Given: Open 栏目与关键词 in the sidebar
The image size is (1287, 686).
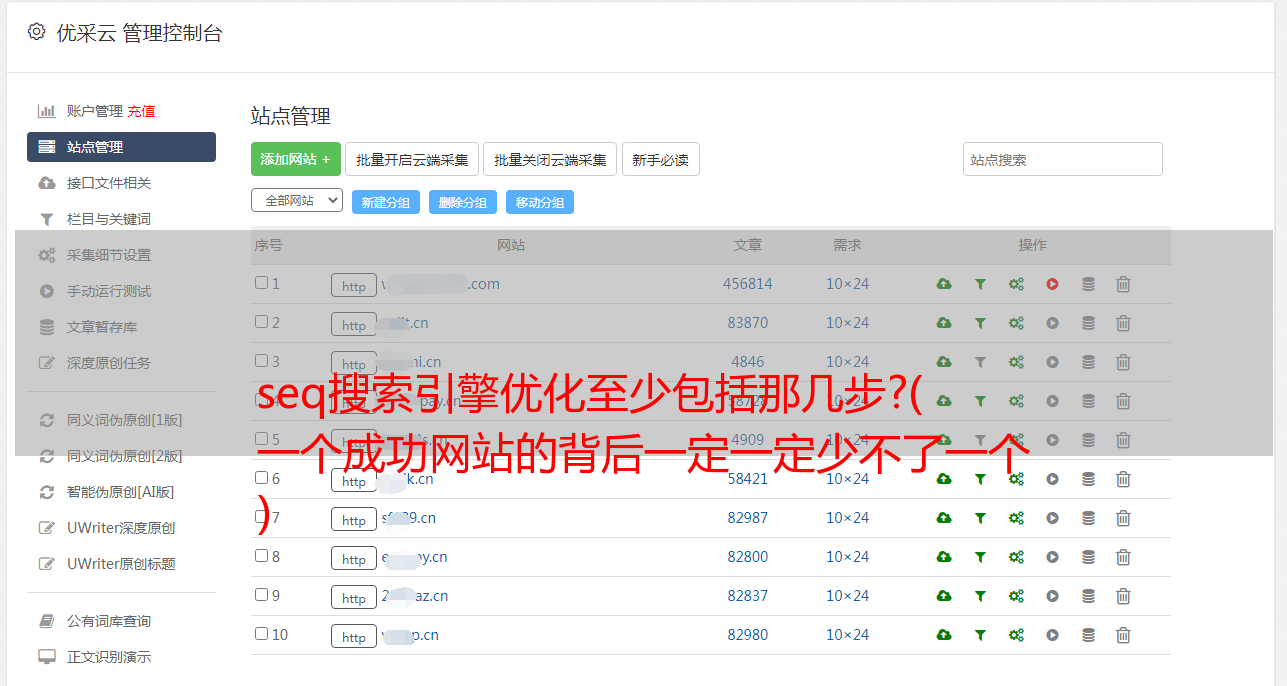Looking at the screenshot, I should tap(109, 219).
